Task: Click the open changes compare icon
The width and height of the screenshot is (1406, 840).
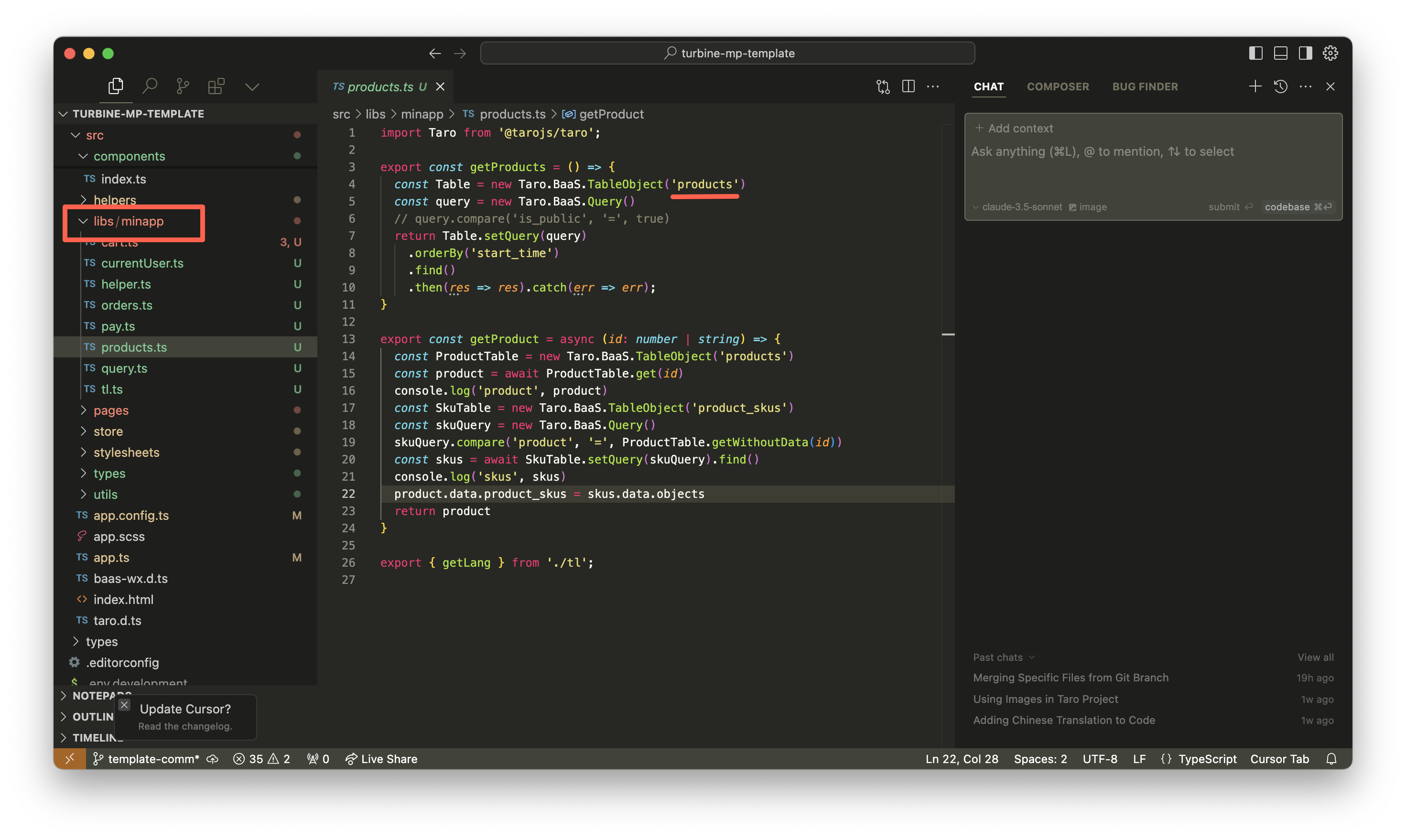Action: (882, 86)
